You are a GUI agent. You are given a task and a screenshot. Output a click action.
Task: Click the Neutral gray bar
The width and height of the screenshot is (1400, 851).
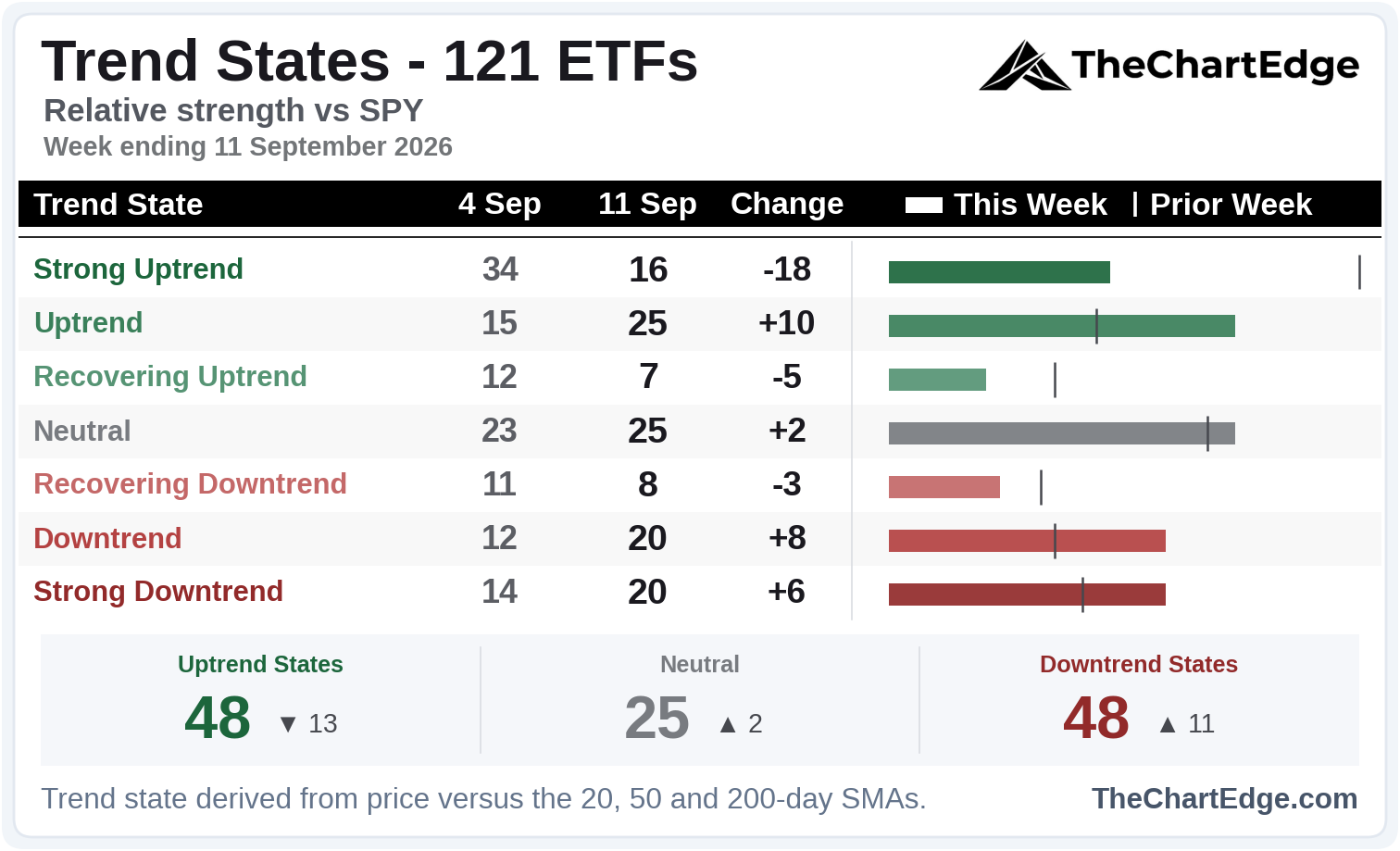1062,433
